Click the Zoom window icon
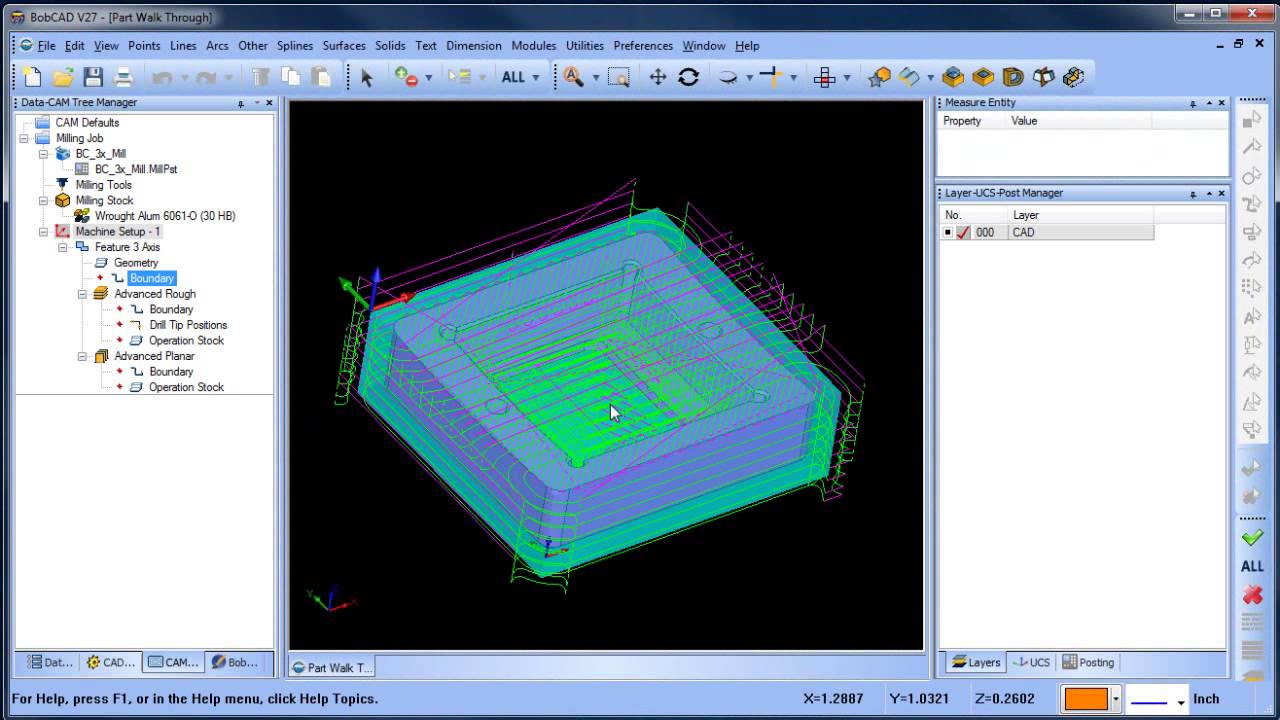The width and height of the screenshot is (1280, 720). 619,77
